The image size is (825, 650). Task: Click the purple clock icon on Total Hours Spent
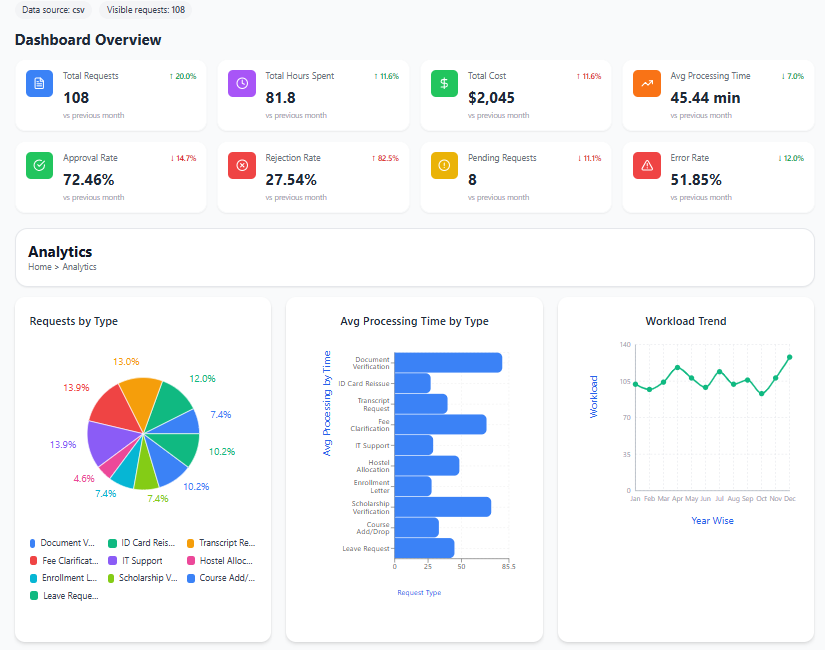[x=241, y=83]
